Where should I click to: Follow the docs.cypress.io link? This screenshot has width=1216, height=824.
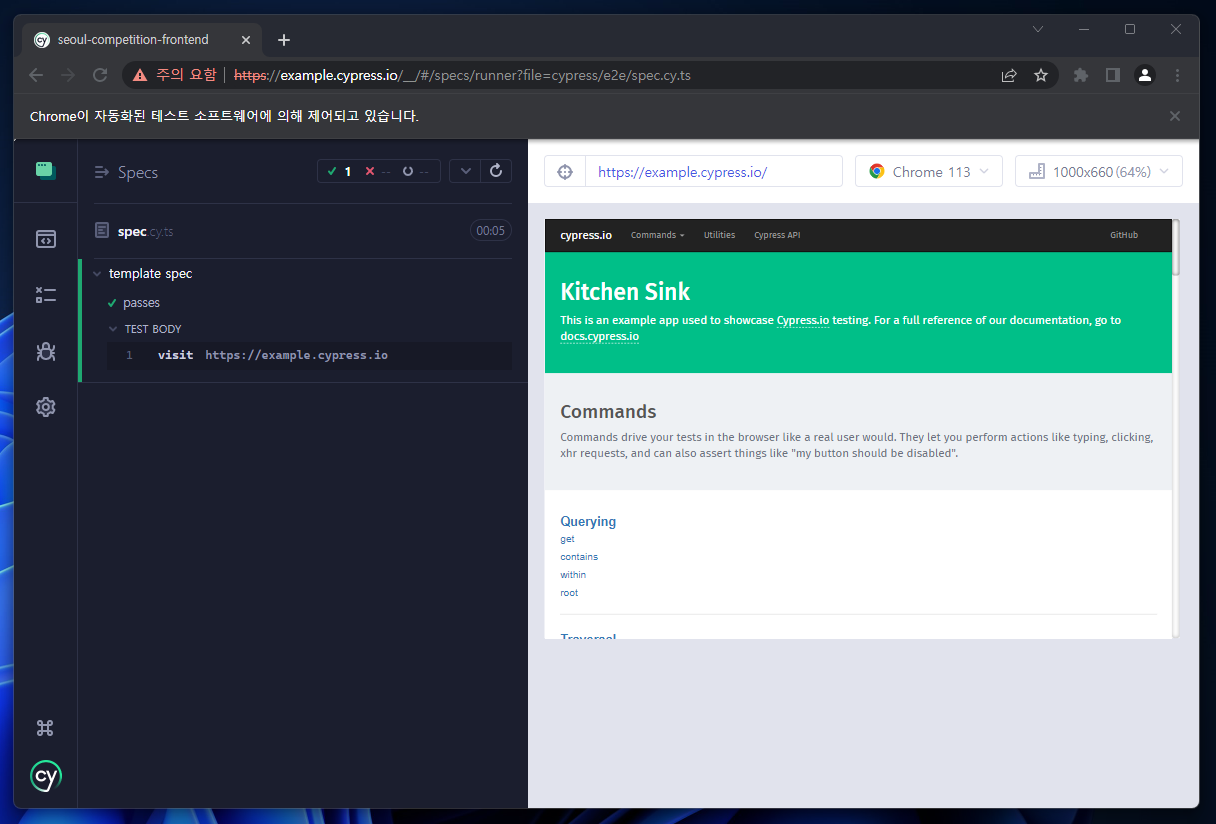pyautogui.click(x=600, y=336)
